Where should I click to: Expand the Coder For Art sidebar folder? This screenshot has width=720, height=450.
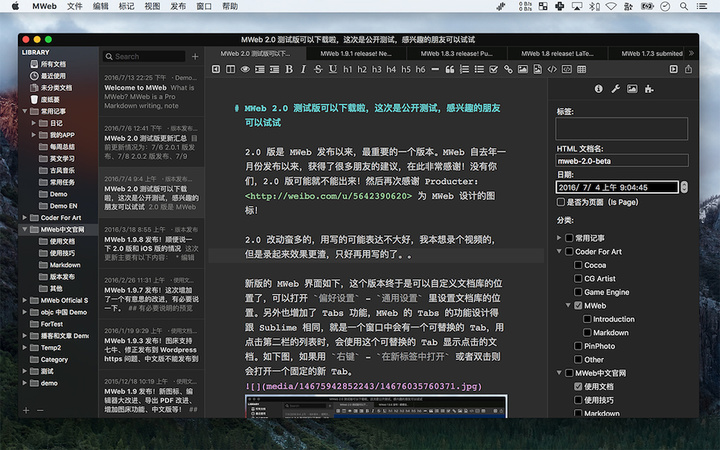(x=26, y=217)
